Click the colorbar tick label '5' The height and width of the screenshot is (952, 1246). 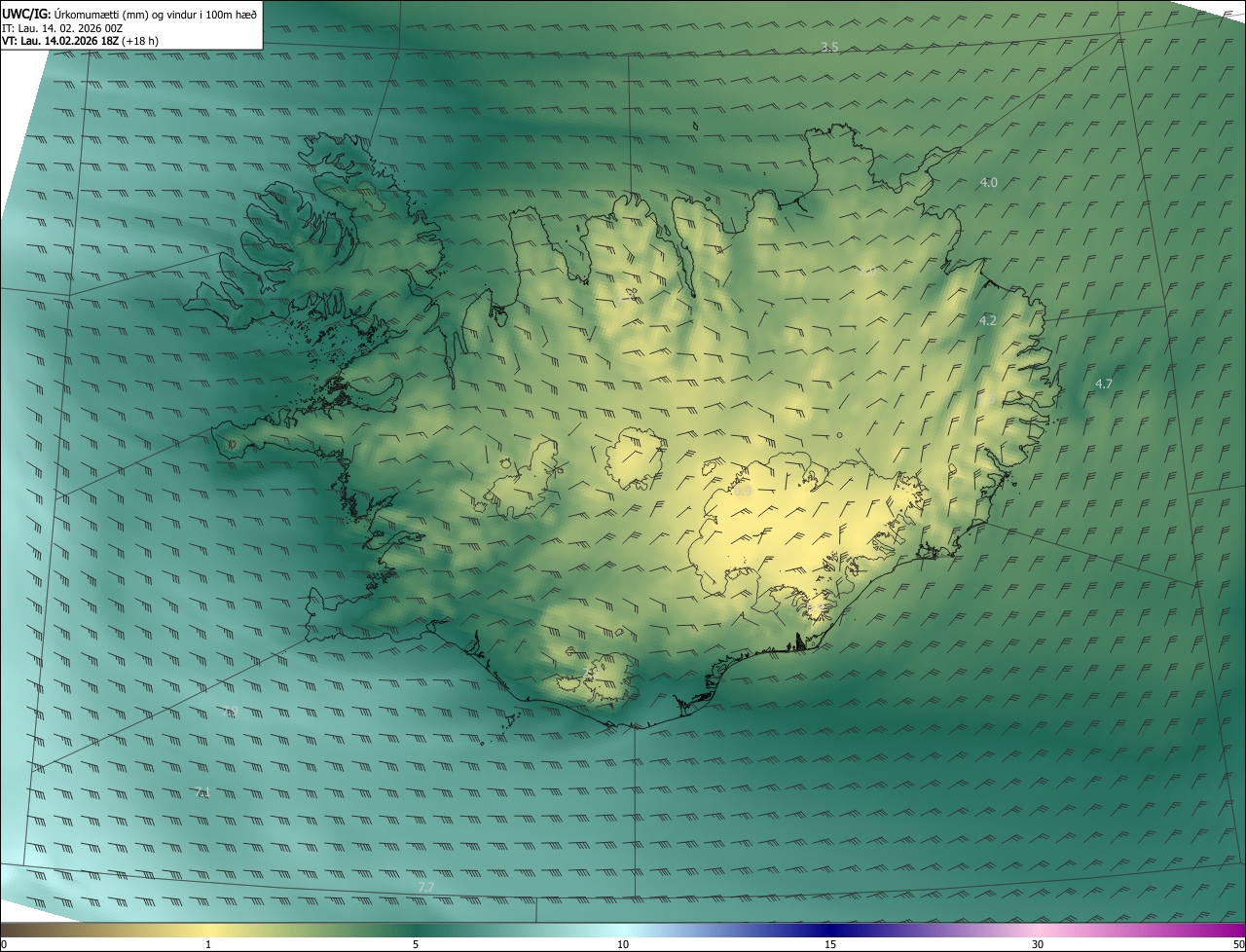coord(416,944)
